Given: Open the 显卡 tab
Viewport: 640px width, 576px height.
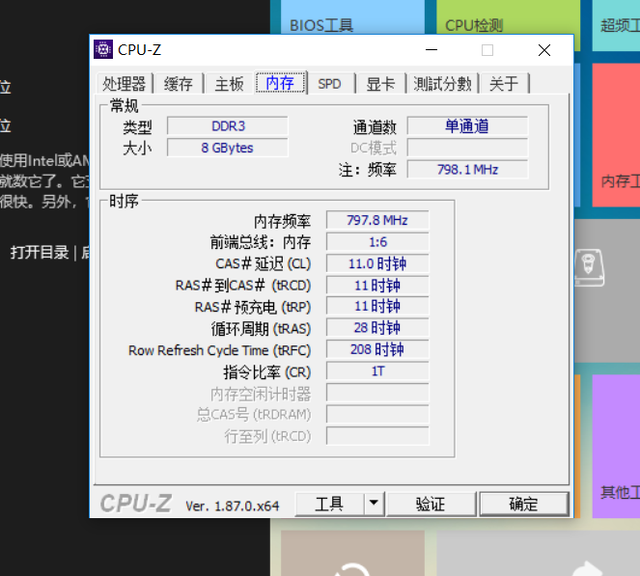Looking at the screenshot, I should 380,84.
